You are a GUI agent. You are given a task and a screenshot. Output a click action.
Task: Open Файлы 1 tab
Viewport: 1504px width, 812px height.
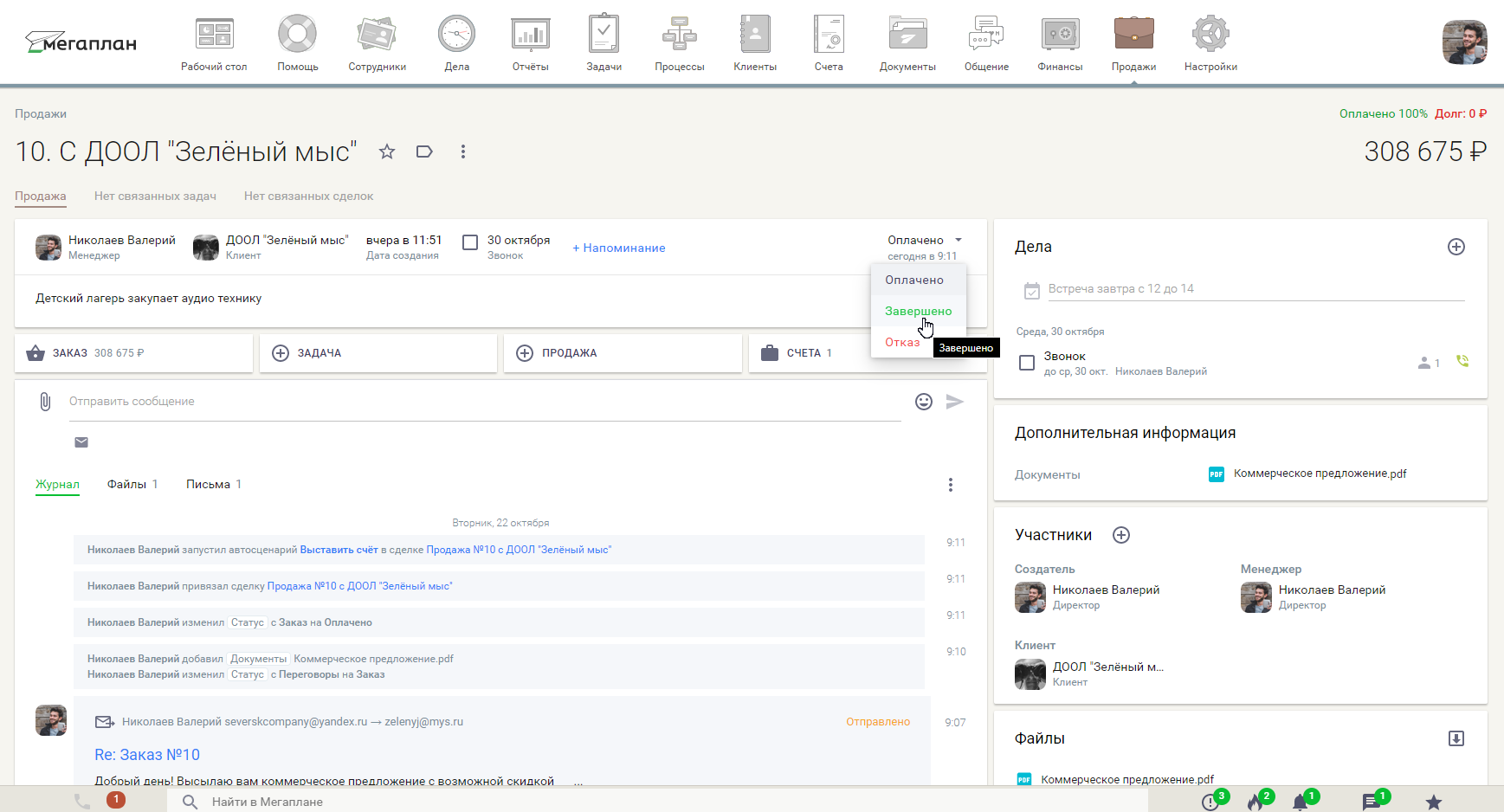(x=132, y=485)
